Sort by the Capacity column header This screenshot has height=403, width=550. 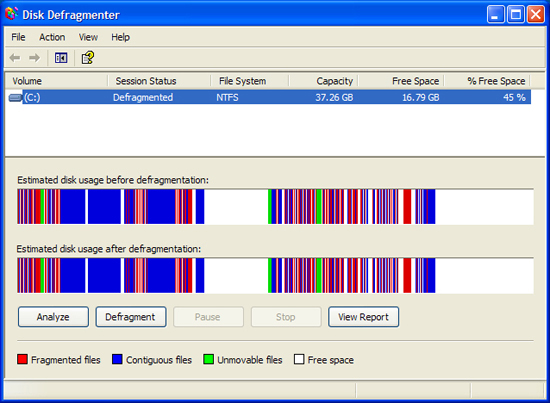(323, 81)
